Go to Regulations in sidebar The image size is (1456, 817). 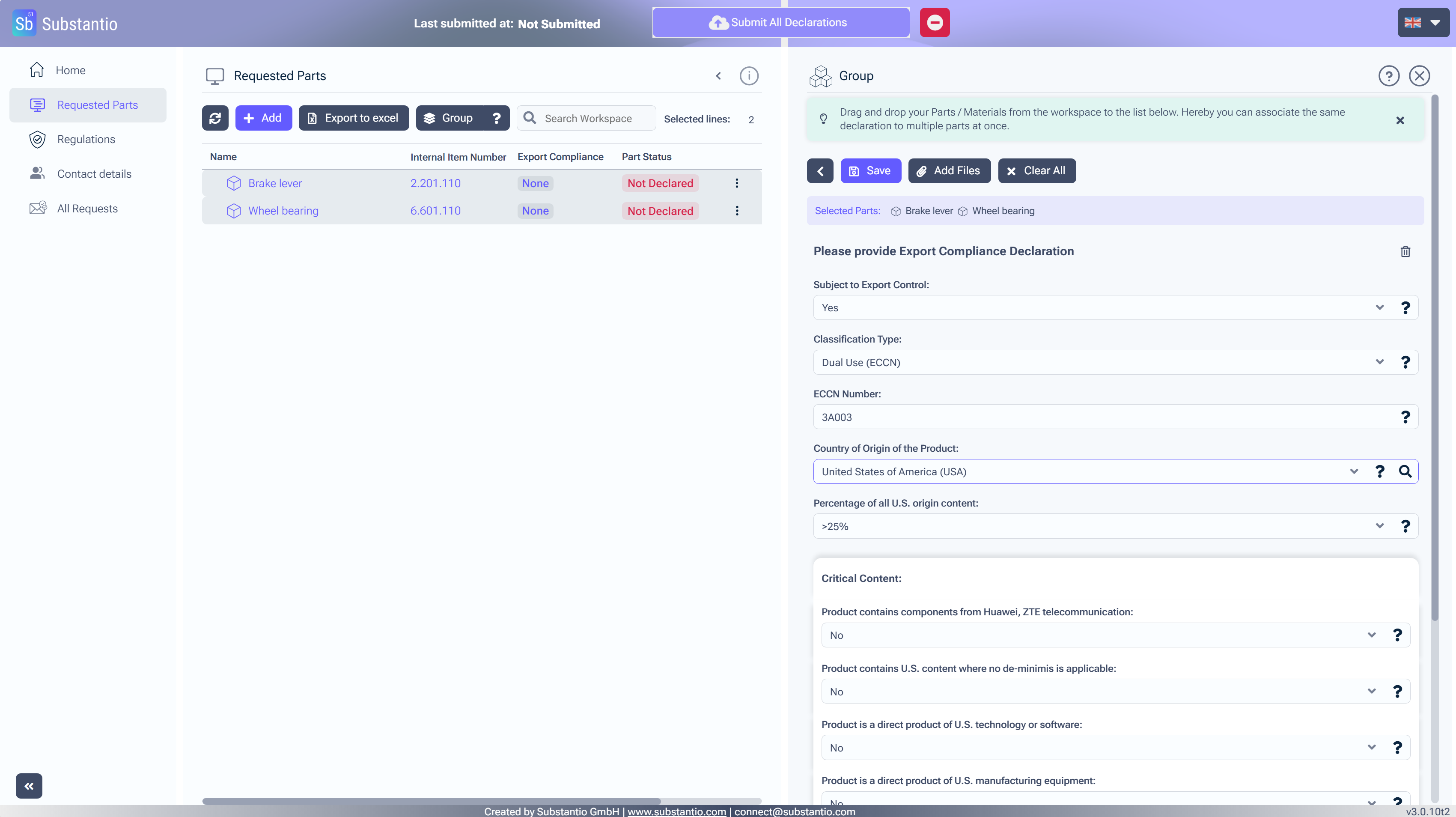86,139
